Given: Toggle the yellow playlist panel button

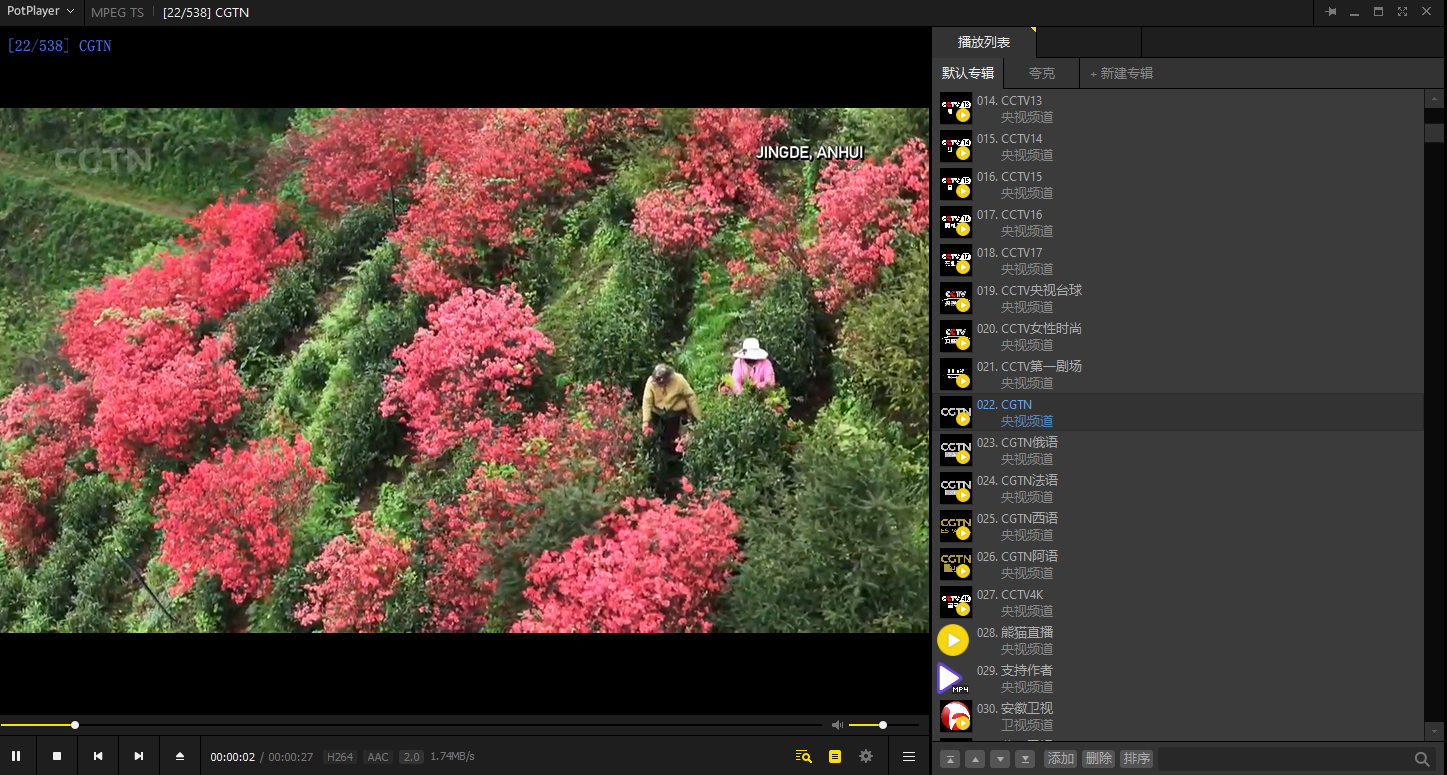Looking at the screenshot, I should tap(835, 756).
